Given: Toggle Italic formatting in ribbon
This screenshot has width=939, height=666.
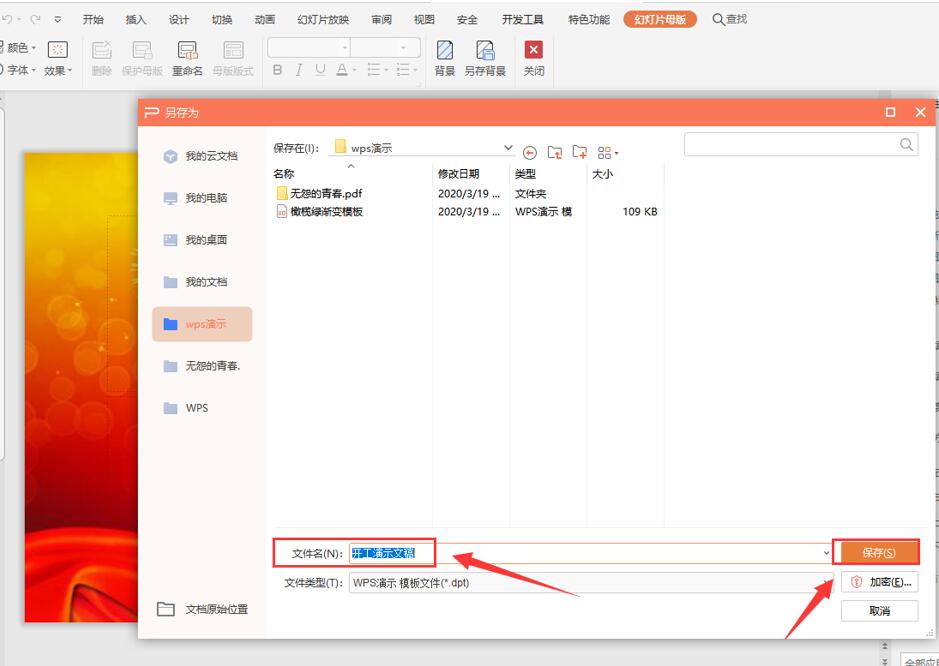Looking at the screenshot, I should 298,70.
